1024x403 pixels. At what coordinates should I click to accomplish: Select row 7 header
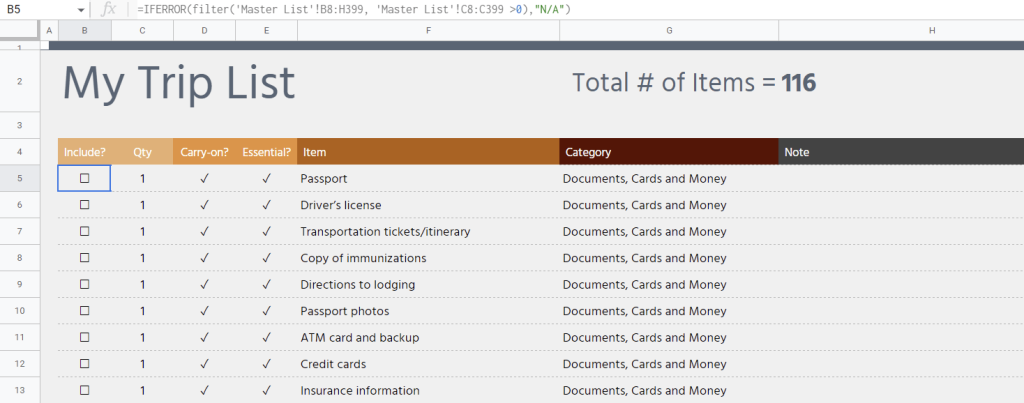pos(20,231)
